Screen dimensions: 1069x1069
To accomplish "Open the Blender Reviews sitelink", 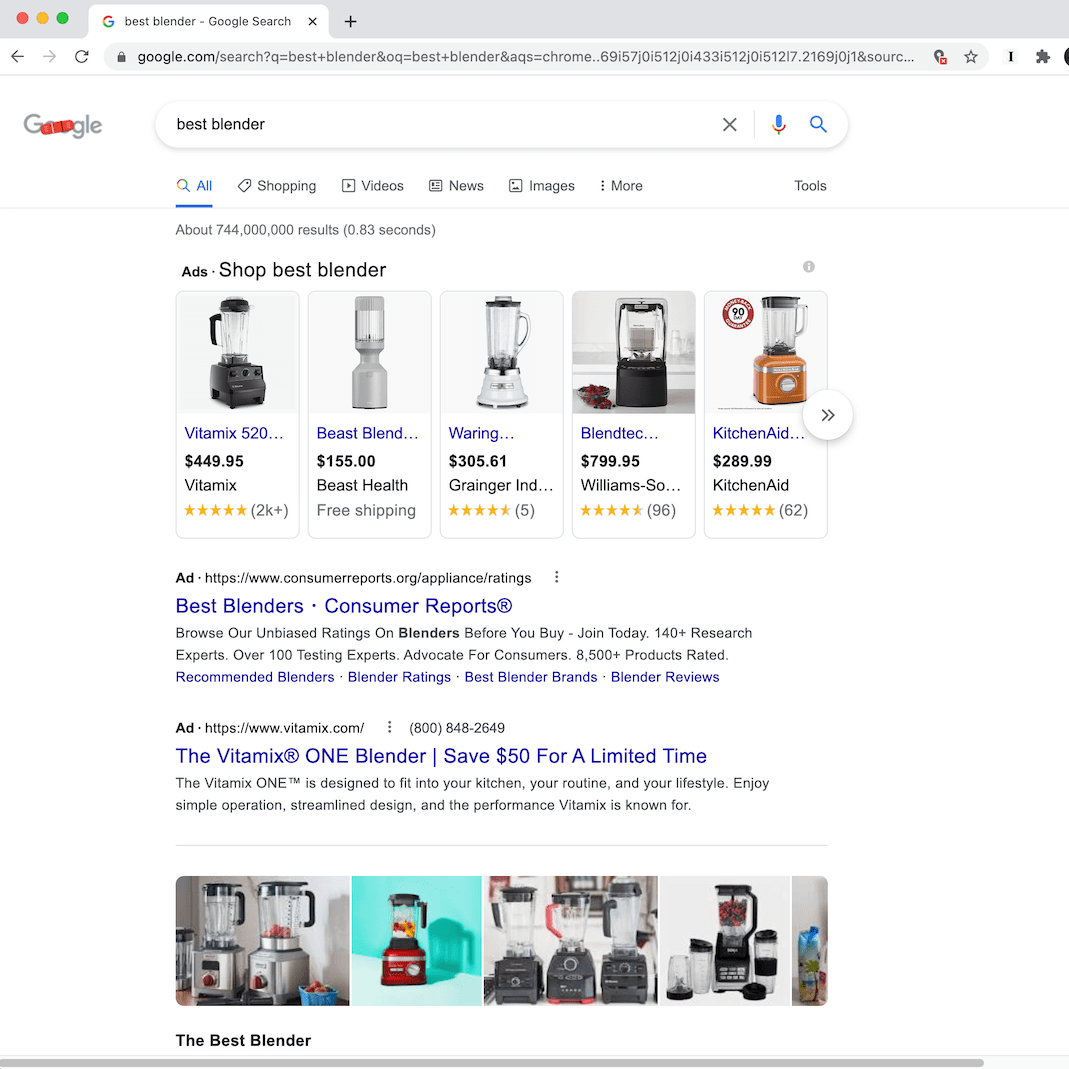I will coord(665,677).
